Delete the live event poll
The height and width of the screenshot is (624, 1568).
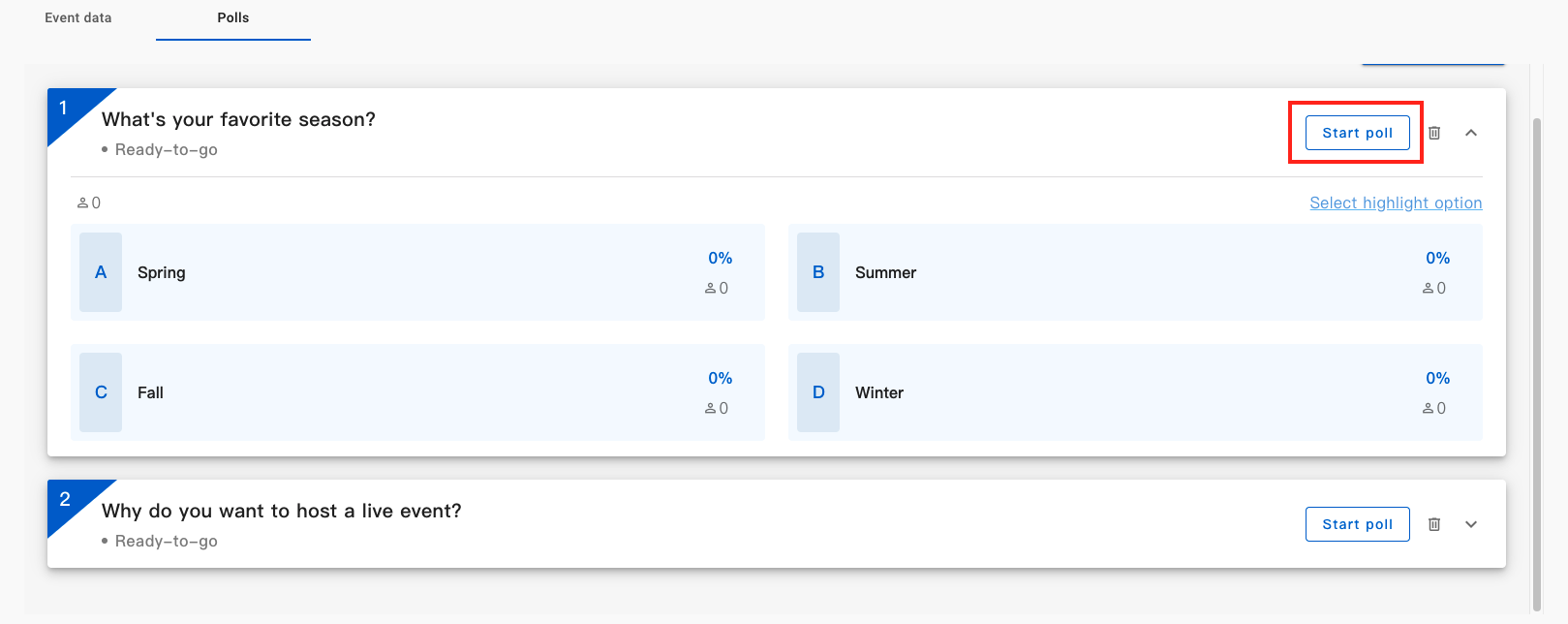[1434, 523]
